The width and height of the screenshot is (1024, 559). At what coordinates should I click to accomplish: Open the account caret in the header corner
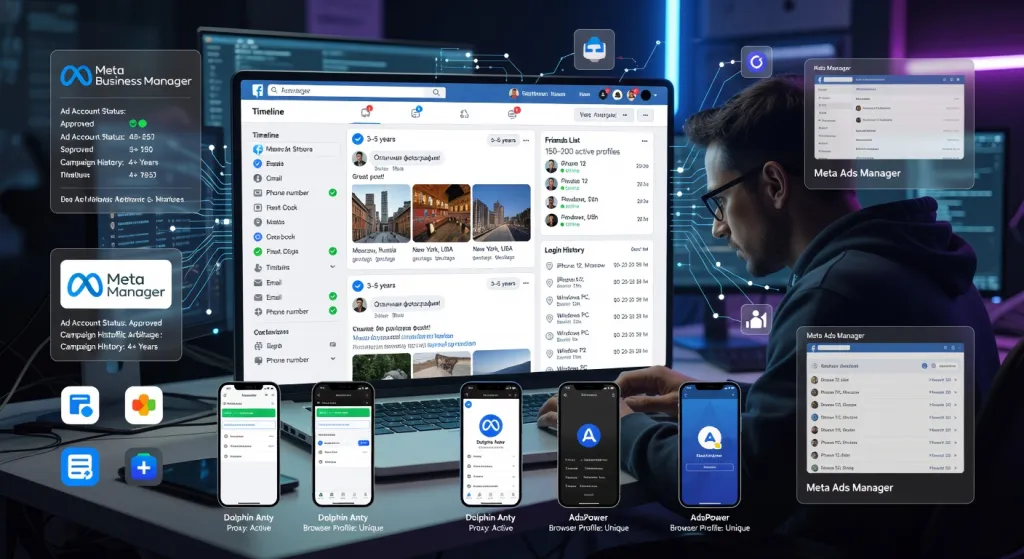(x=655, y=95)
